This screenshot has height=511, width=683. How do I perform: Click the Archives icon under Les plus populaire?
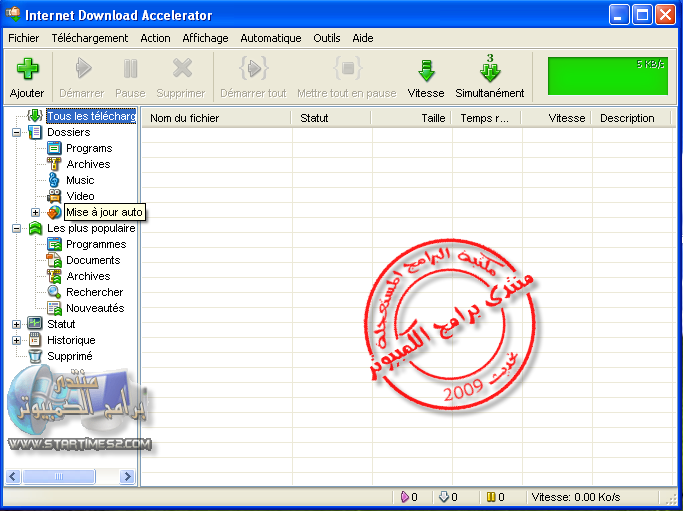click(x=54, y=276)
